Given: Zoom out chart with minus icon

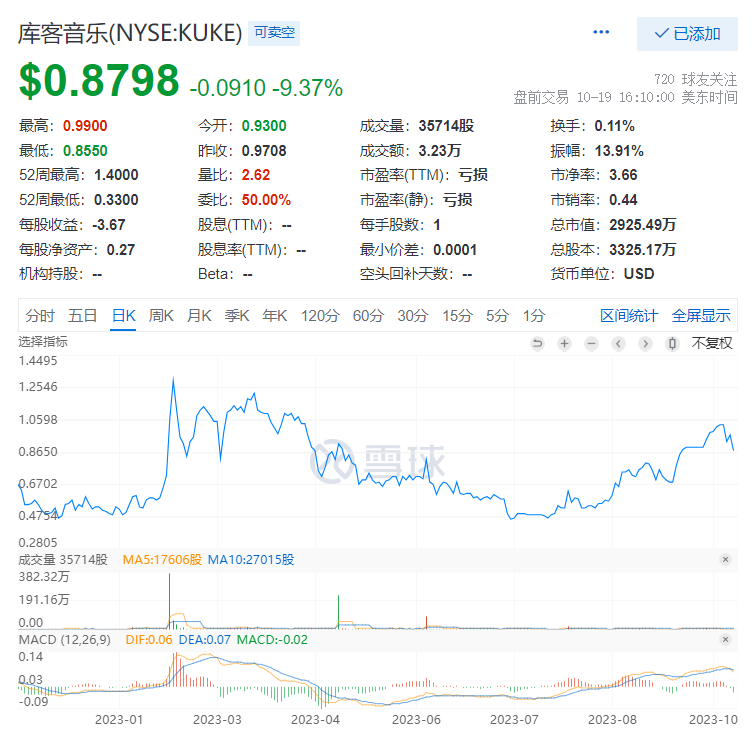Looking at the screenshot, I should coord(591,344).
